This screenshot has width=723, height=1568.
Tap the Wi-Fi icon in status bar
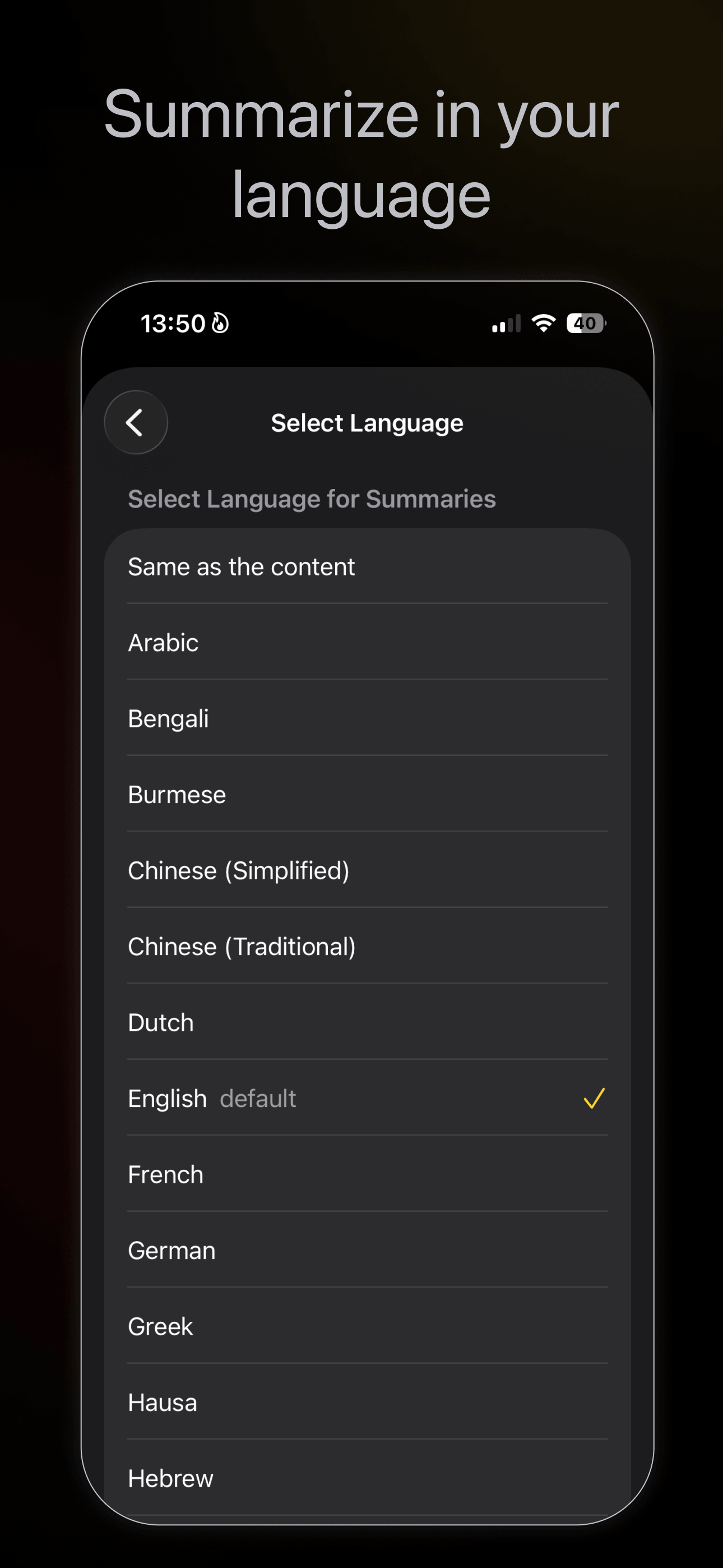(543, 322)
